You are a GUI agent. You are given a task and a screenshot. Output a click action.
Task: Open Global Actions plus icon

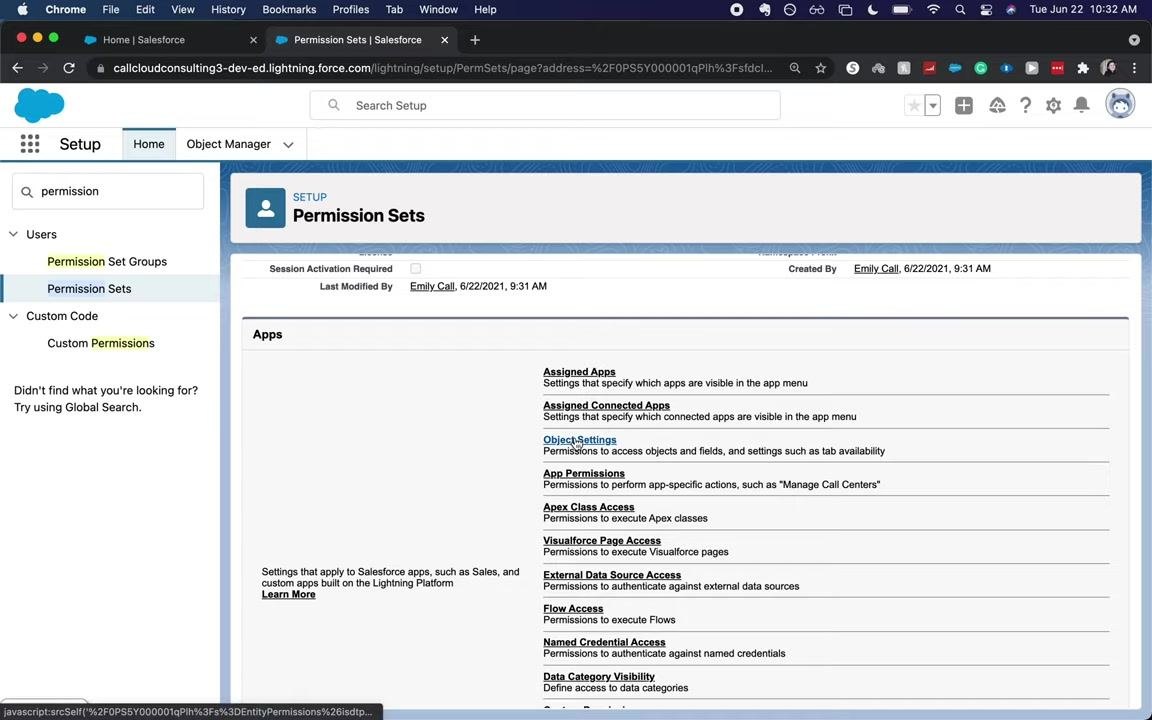coord(964,105)
